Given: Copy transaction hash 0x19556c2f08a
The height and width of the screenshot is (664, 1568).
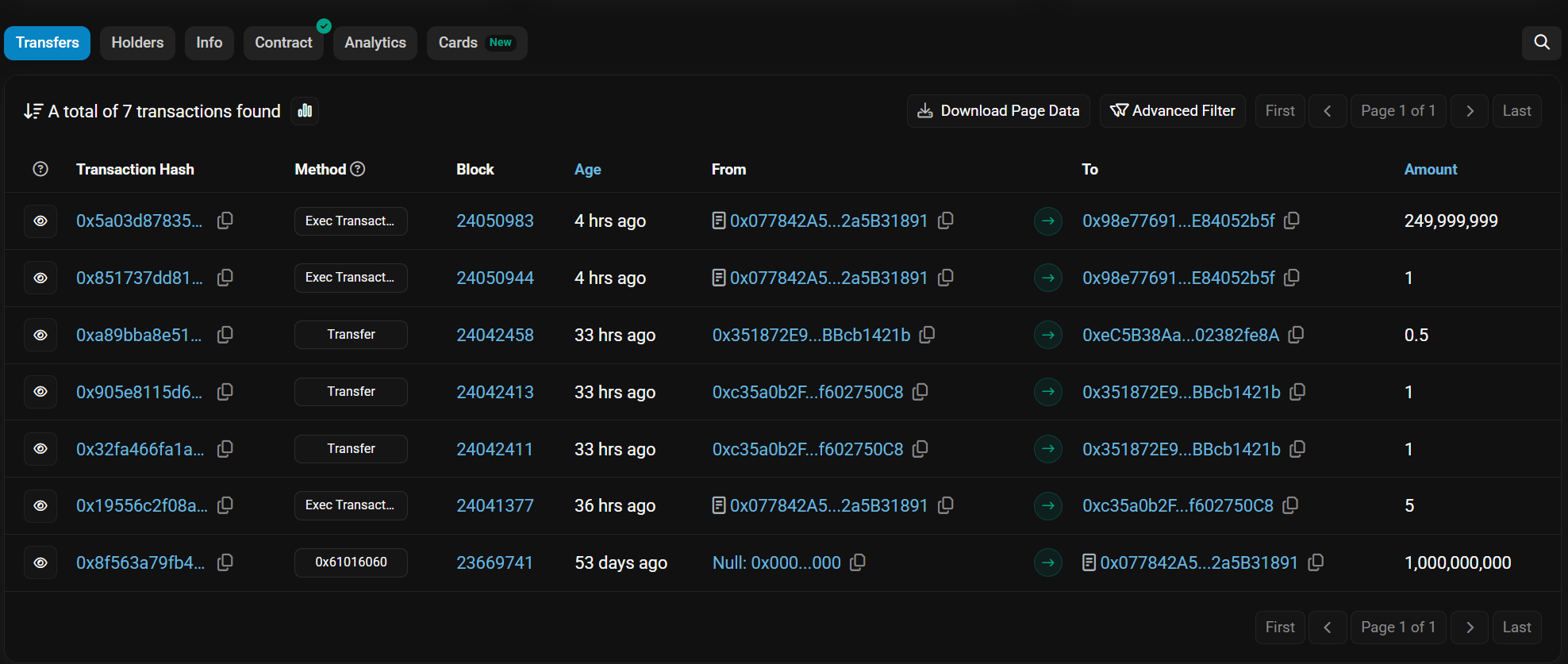Looking at the screenshot, I should tap(225, 505).
